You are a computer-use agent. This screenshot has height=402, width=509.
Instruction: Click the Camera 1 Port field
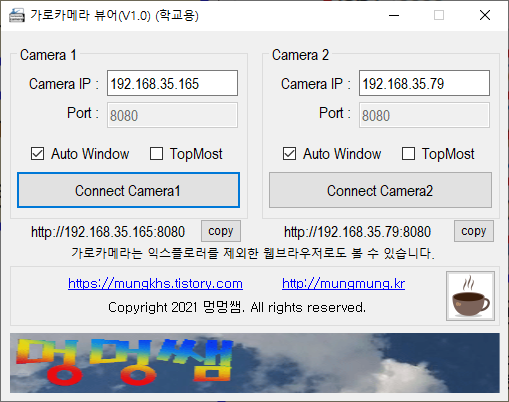pyautogui.click(x=172, y=115)
